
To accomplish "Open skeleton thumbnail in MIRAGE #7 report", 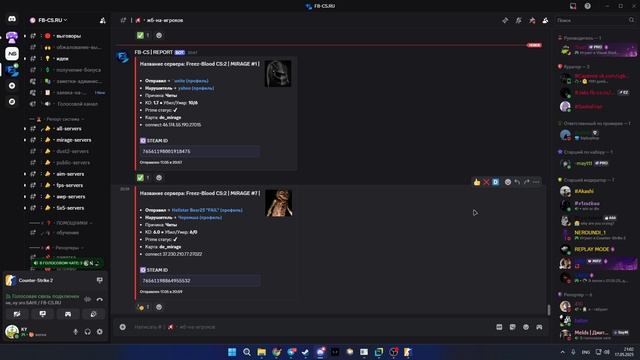I will (x=278, y=203).
